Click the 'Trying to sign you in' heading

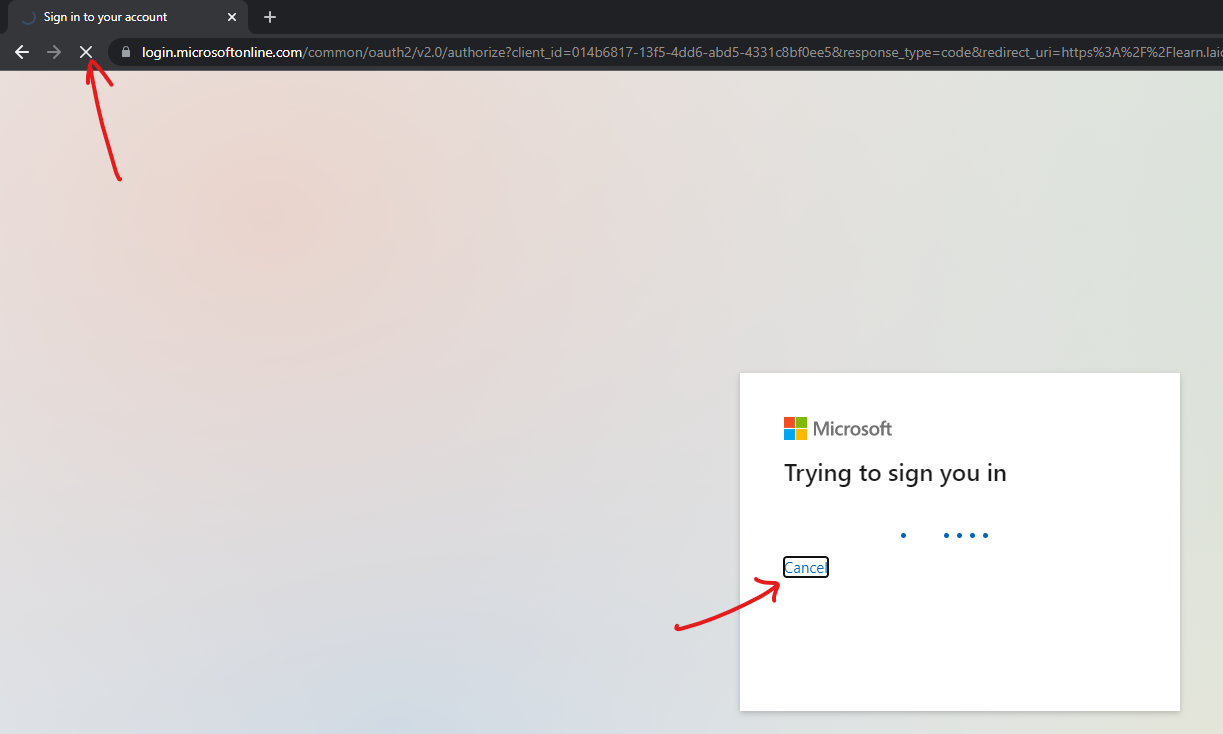pos(895,473)
